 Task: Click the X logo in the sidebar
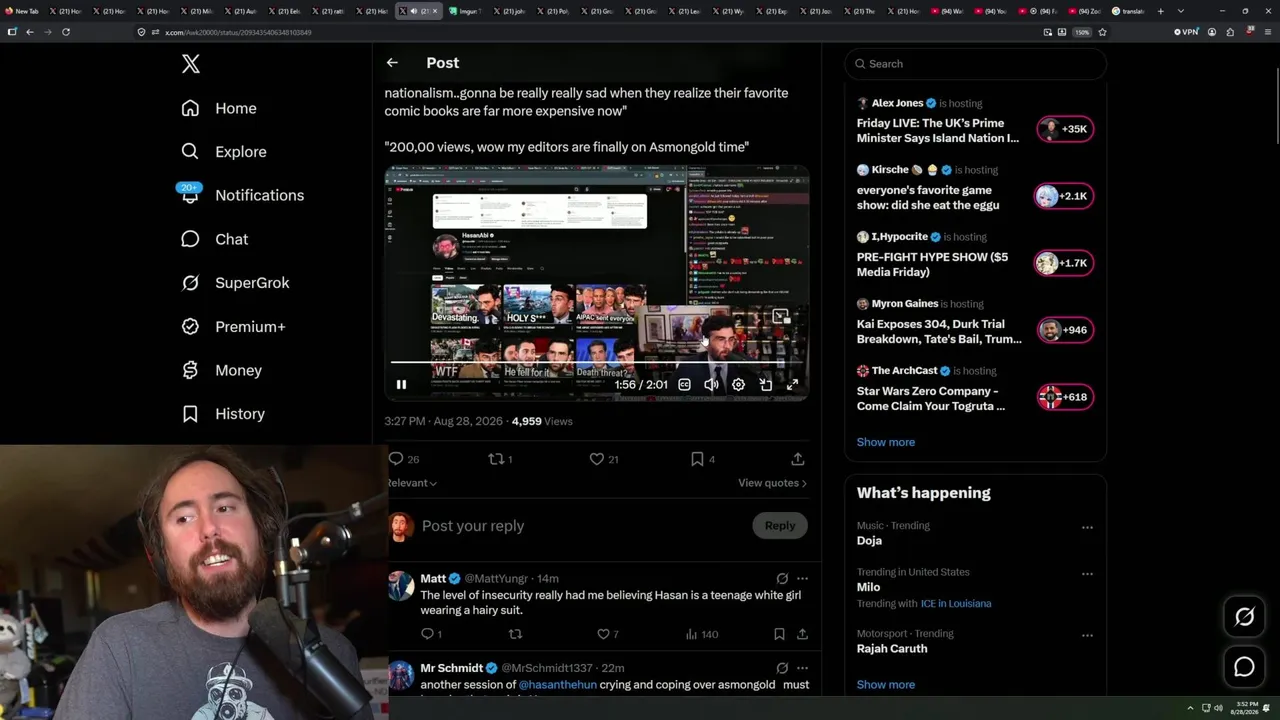(191, 64)
